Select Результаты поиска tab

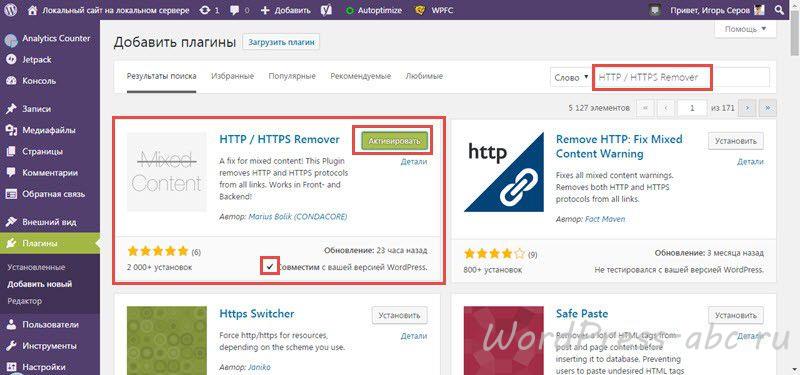coord(161,77)
